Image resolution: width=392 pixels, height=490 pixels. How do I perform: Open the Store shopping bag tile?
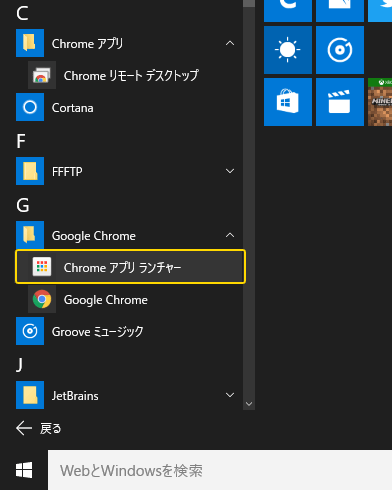pos(288,102)
